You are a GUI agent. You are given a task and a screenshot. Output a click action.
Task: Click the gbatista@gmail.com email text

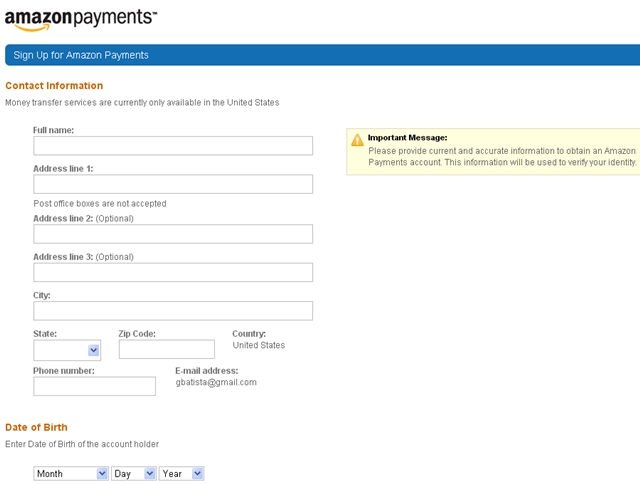[x=216, y=382]
